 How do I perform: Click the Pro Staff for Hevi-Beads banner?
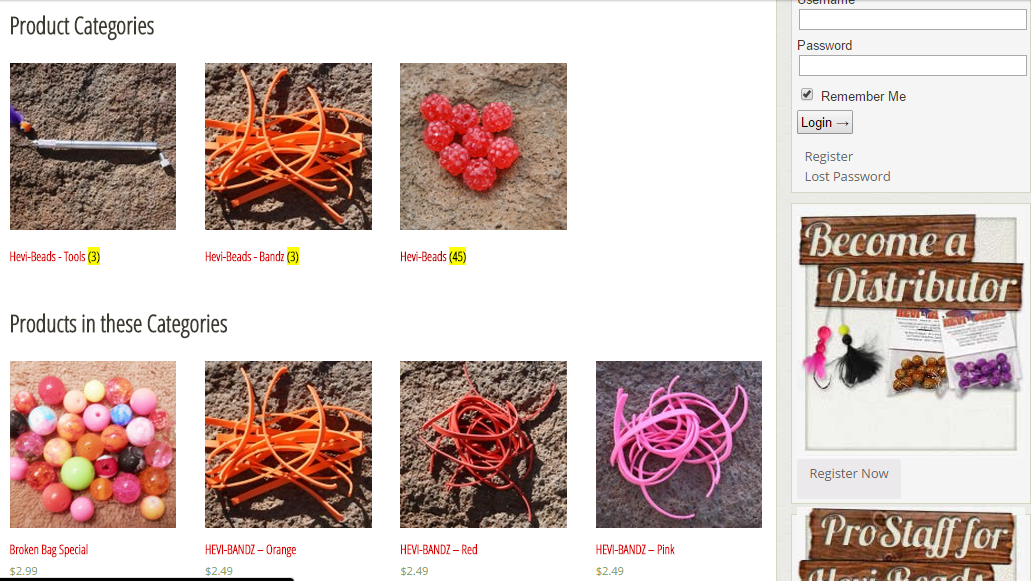point(911,546)
